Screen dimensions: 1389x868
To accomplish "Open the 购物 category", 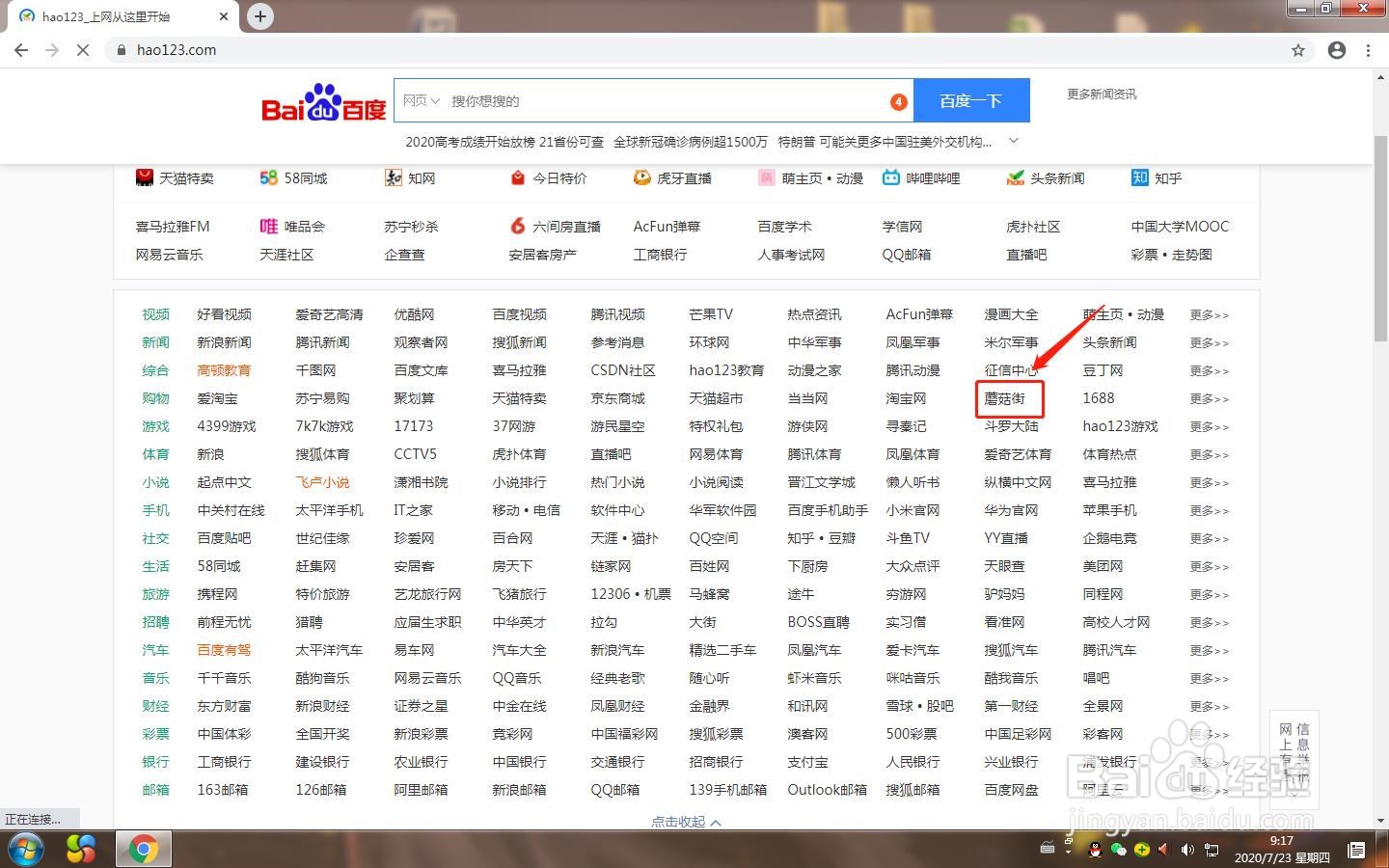I will (155, 398).
